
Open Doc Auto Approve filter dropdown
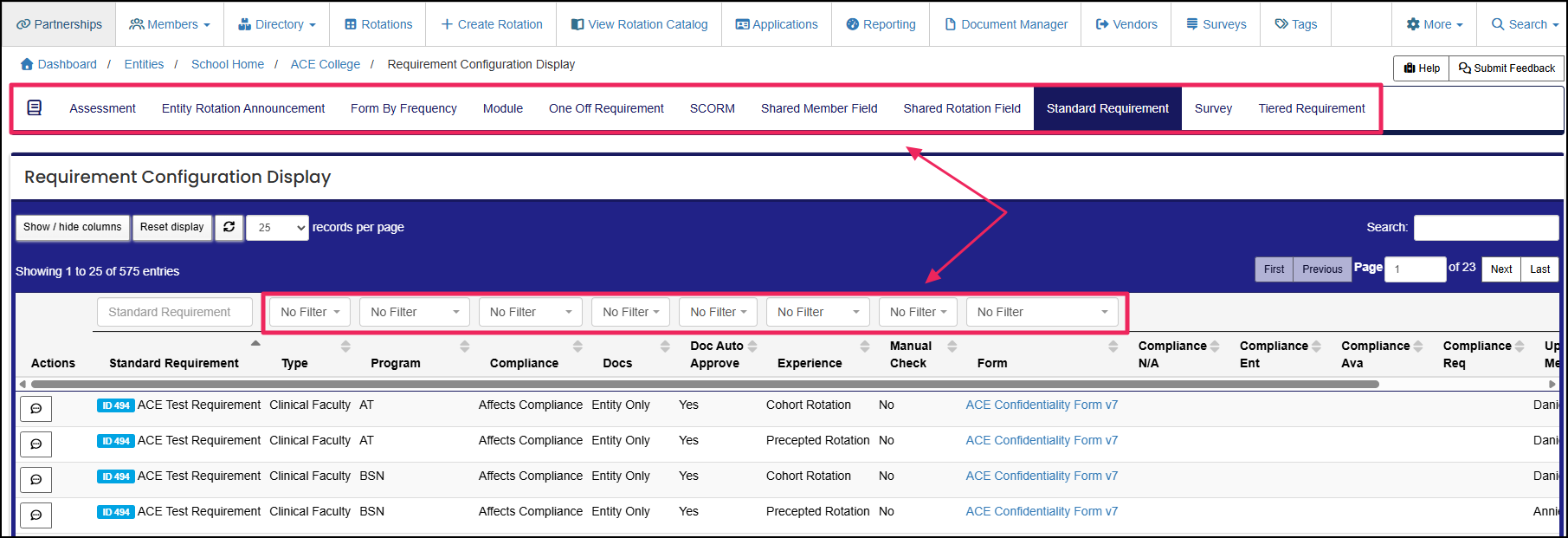pos(719,312)
